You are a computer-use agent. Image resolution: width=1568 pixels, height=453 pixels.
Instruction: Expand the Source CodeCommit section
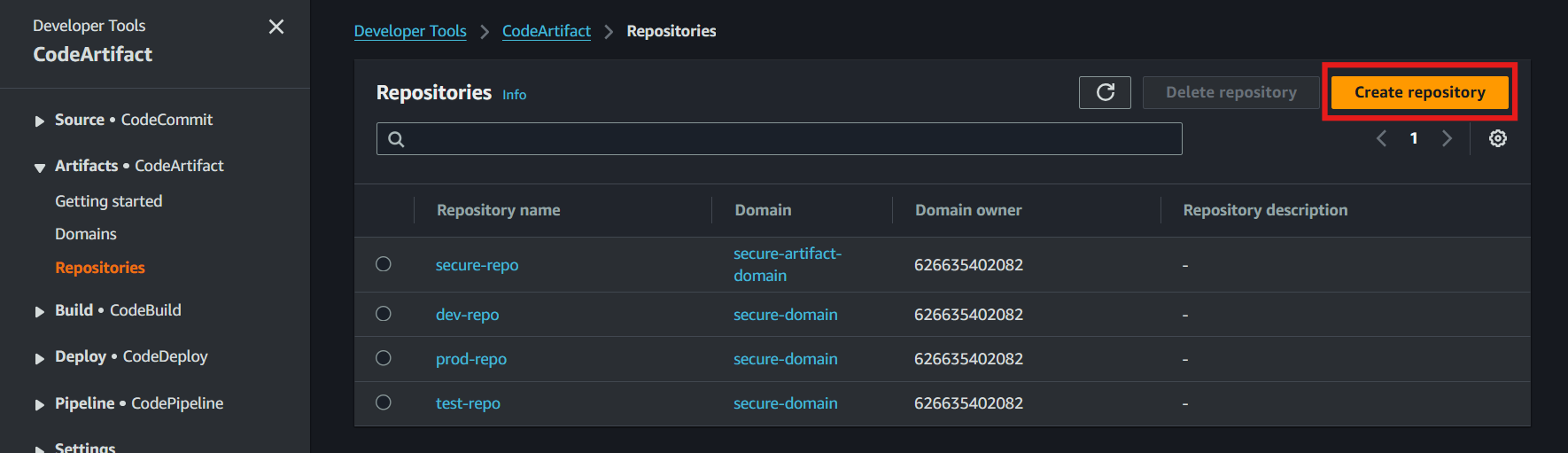(39, 121)
